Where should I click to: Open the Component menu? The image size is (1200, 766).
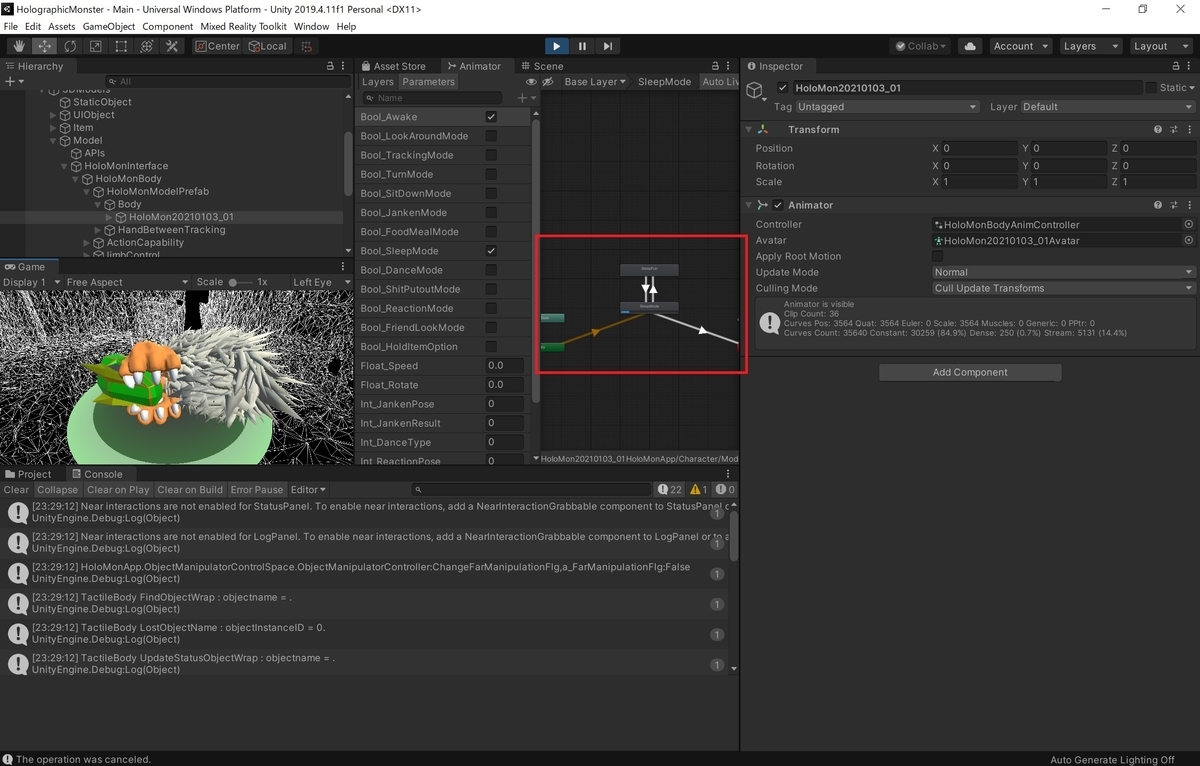coord(168,26)
